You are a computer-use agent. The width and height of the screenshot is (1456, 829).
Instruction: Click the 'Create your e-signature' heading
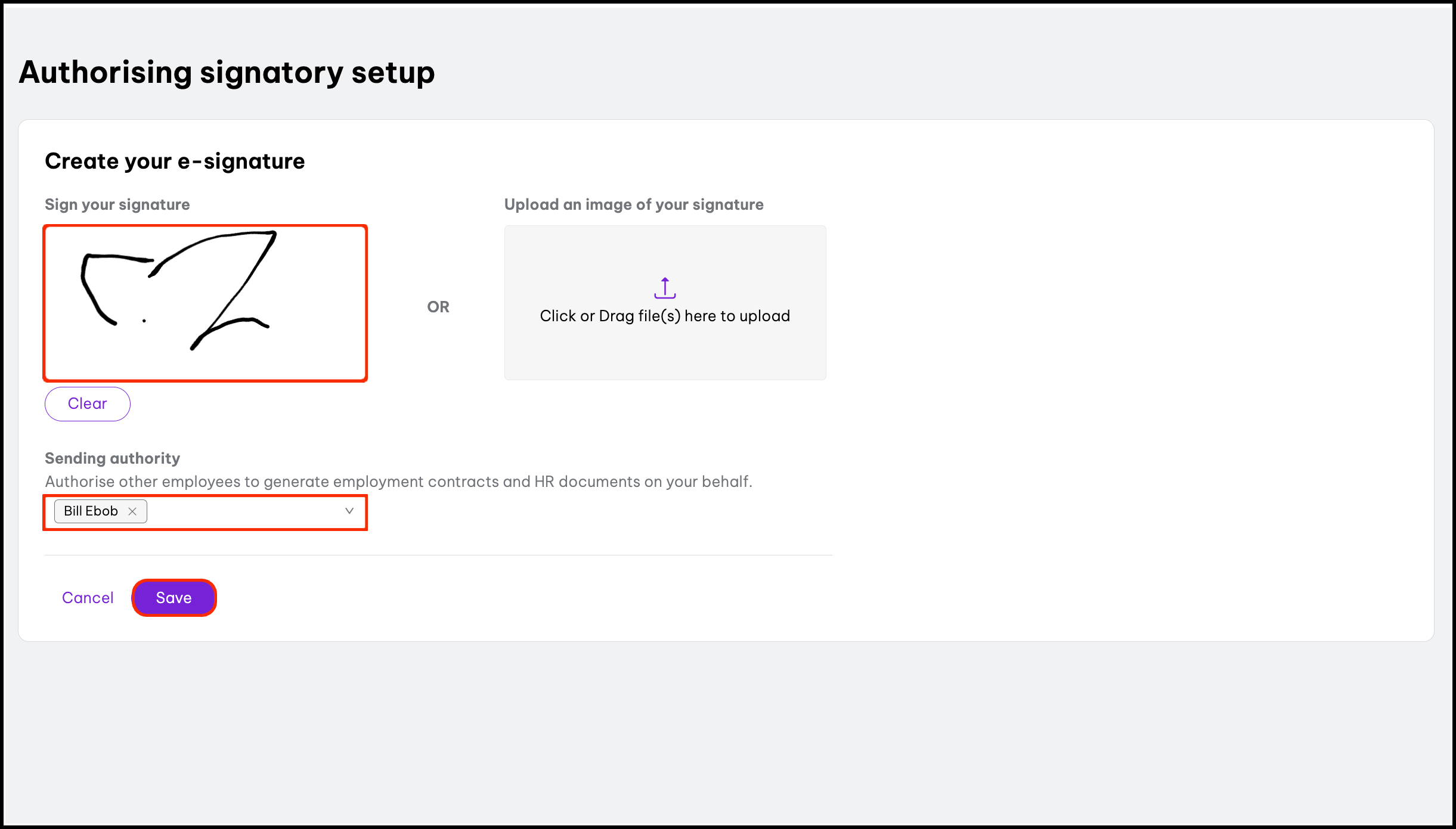coord(175,162)
